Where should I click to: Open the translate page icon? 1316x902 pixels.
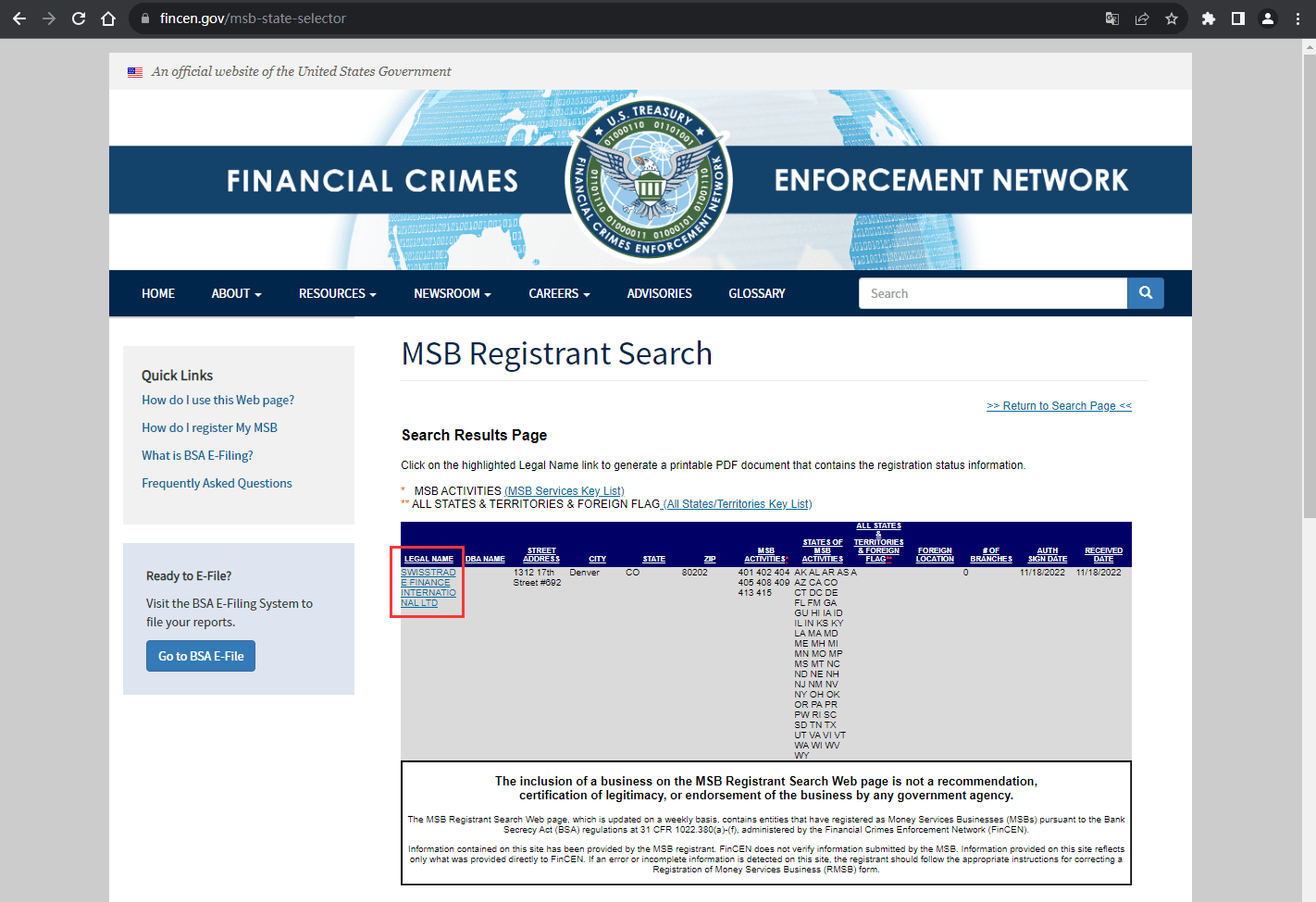coord(1112,19)
